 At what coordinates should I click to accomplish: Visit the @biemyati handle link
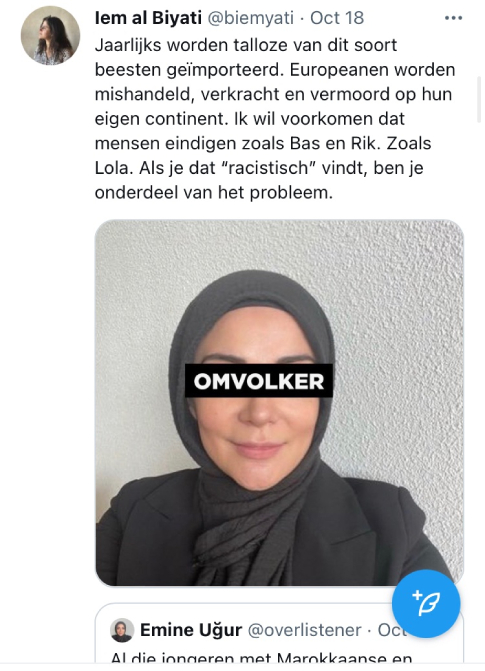(251, 18)
